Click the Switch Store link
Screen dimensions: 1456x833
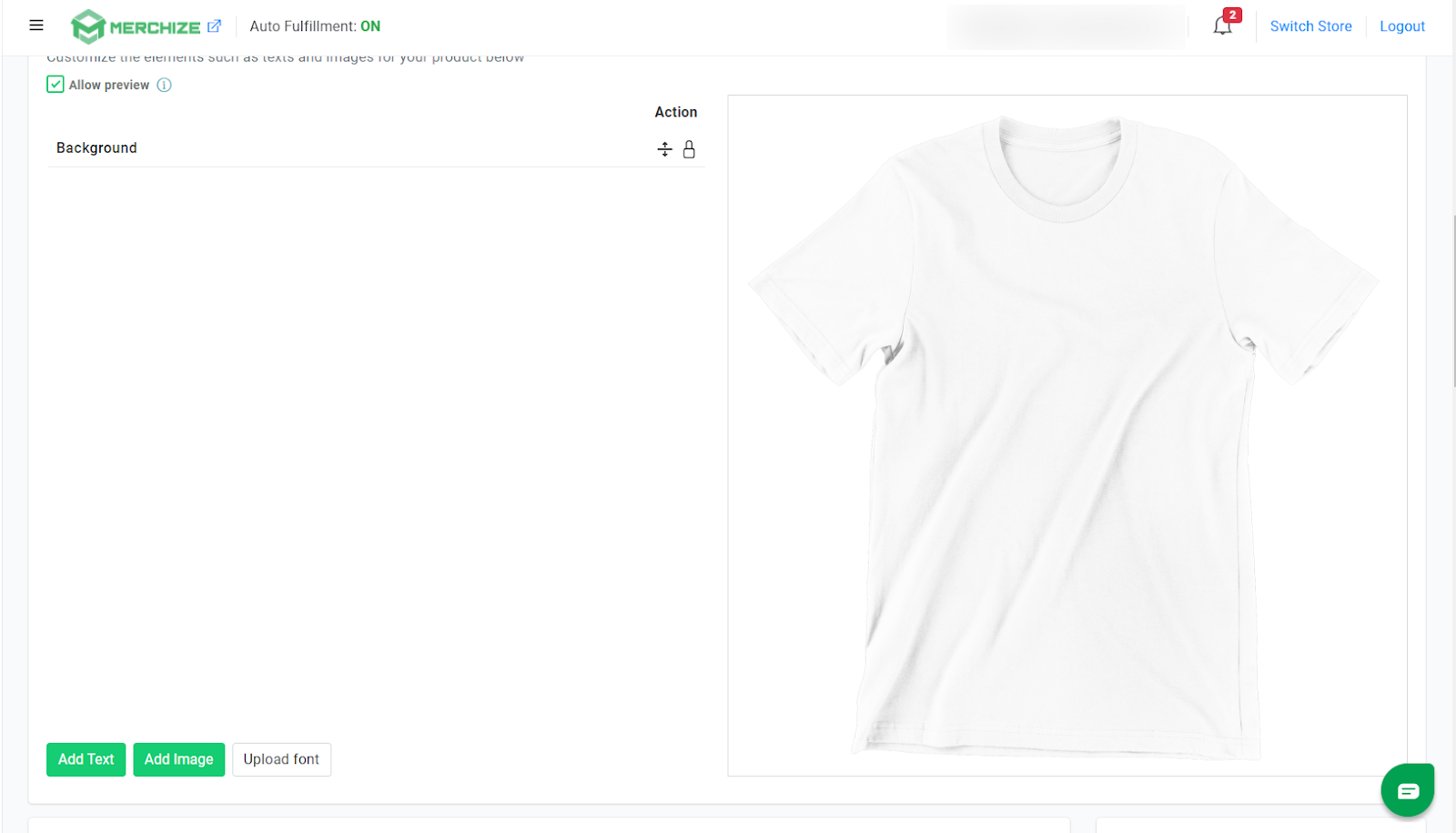1310,26
